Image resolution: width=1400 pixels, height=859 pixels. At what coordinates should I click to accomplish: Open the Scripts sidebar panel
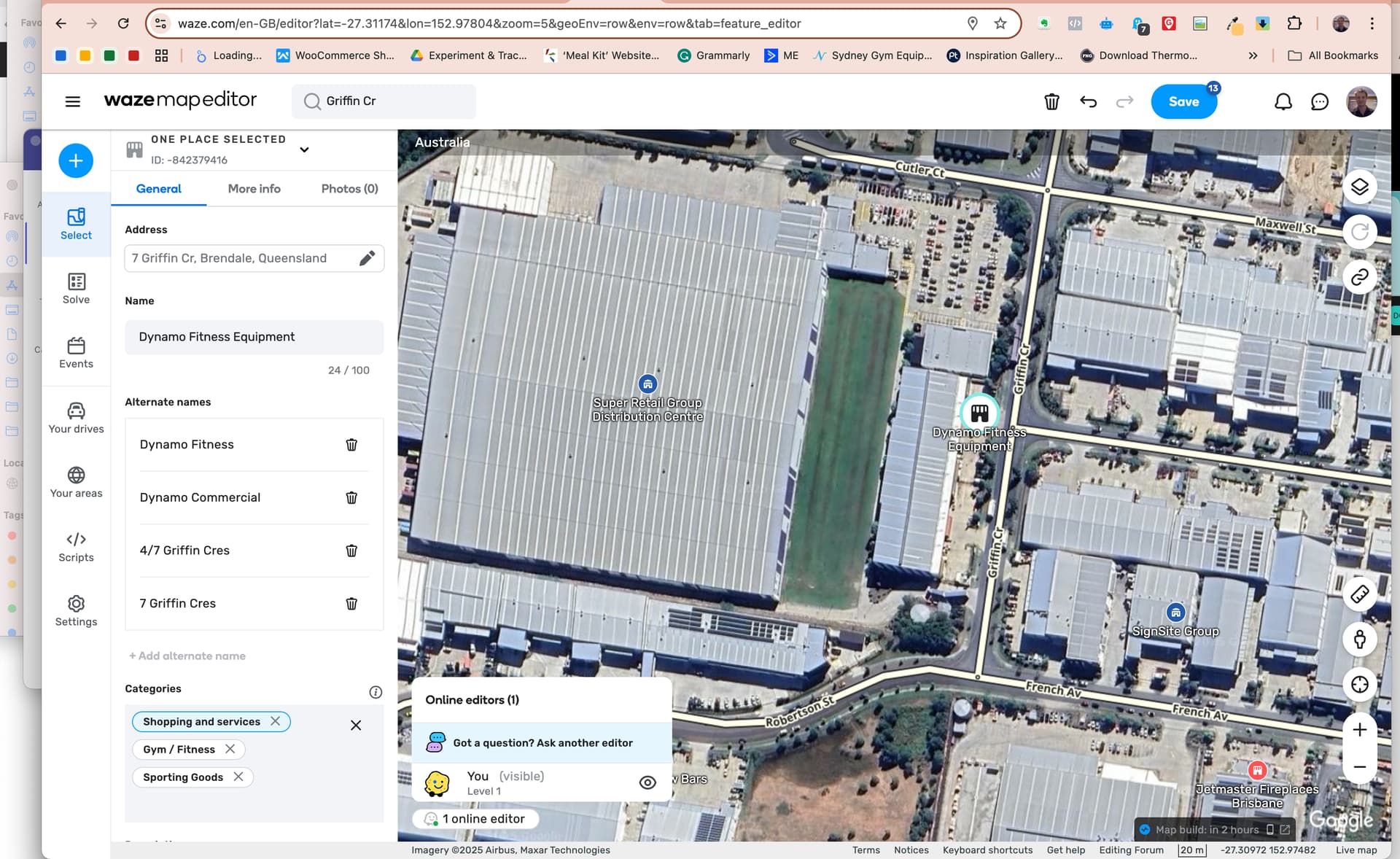tap(76, 546)
